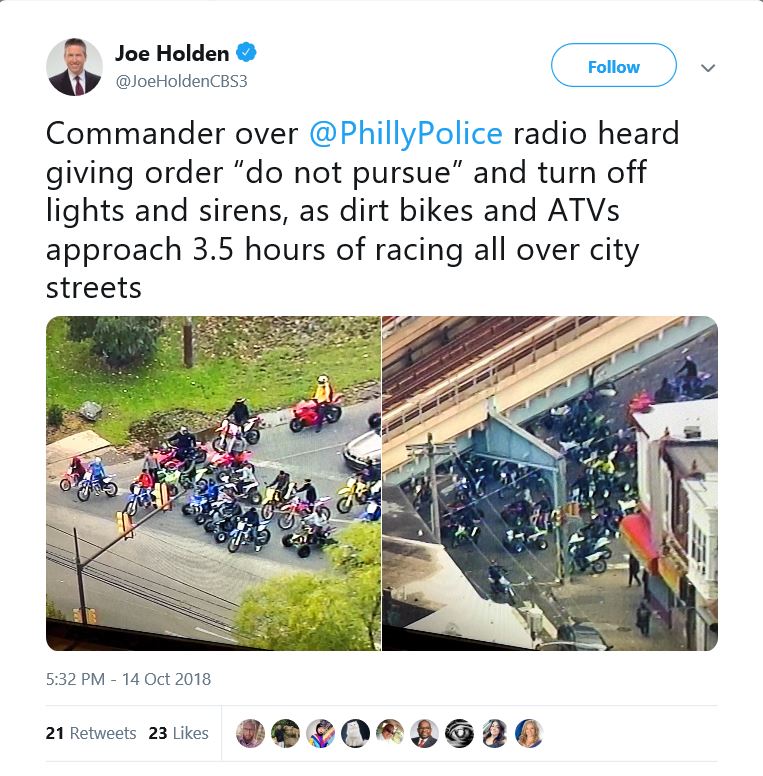Click the 5:32 PM - 14 Oct 2018 timestamp
The width and height of the screenshot is (763, 776).
coord(129,679)
